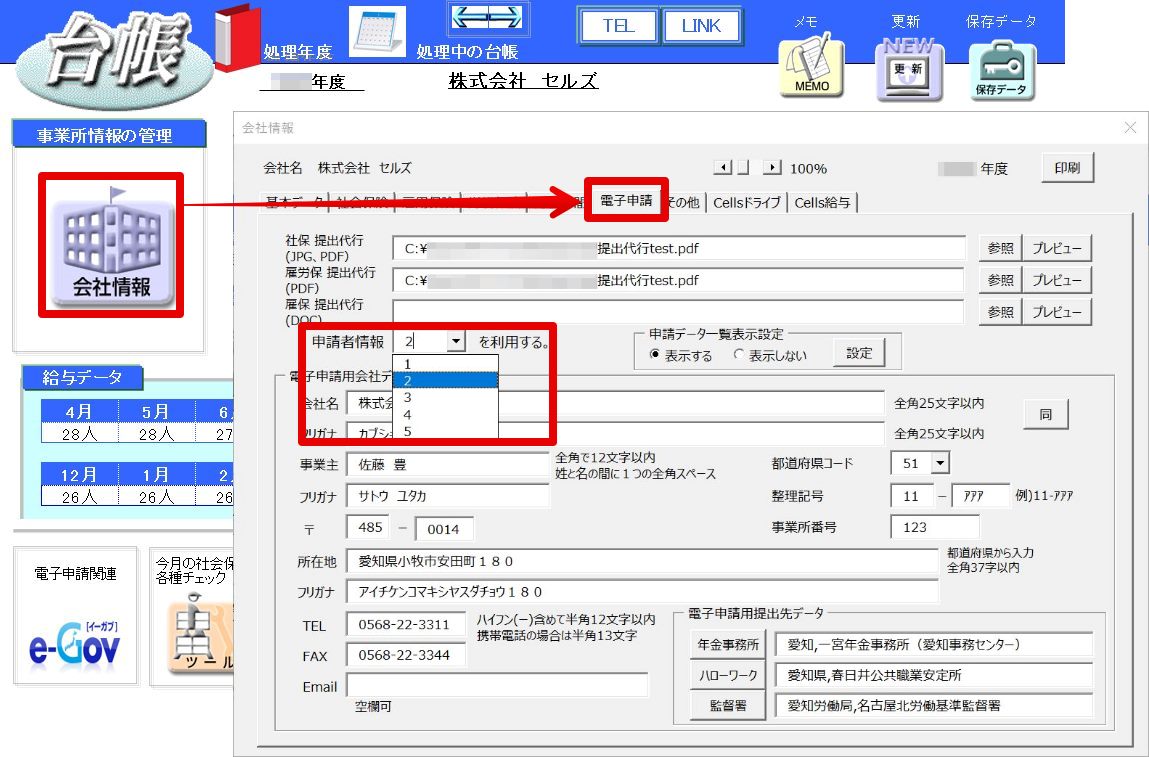Screen dimensions: 1149x757
Task: Click the 社保 提出代行 file path field
Action: pos(679,248)
